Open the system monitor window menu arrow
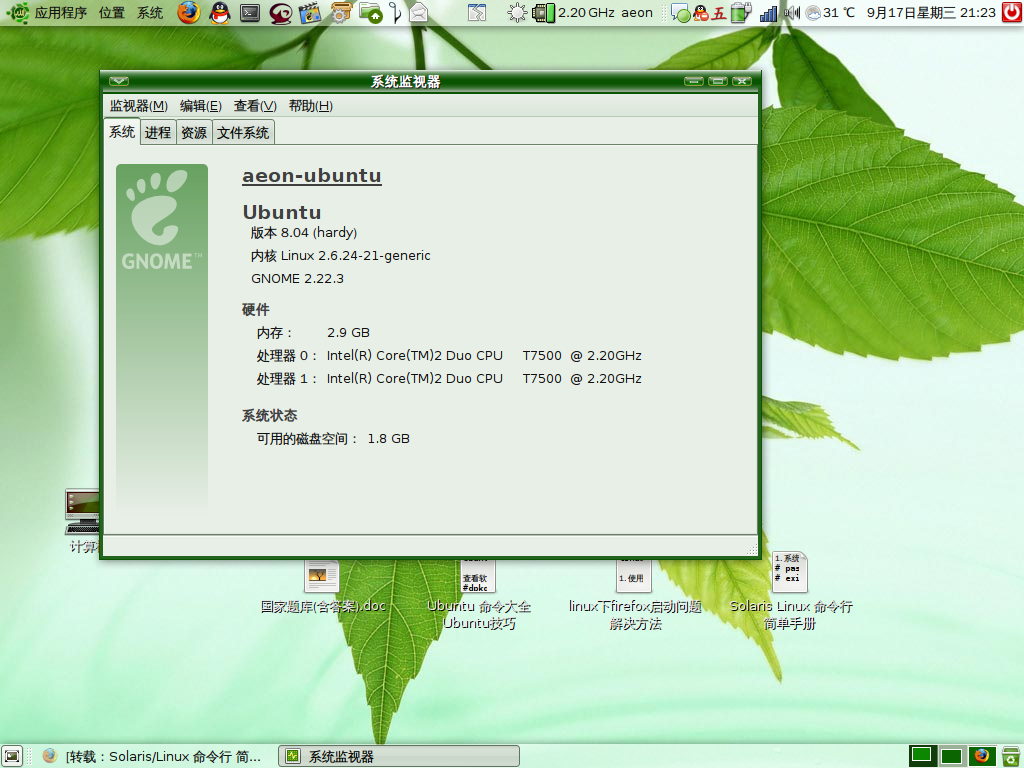Image resolution: width=1024 pixels, height=768 pixels. pyautogui.click(x=119, y=81)
